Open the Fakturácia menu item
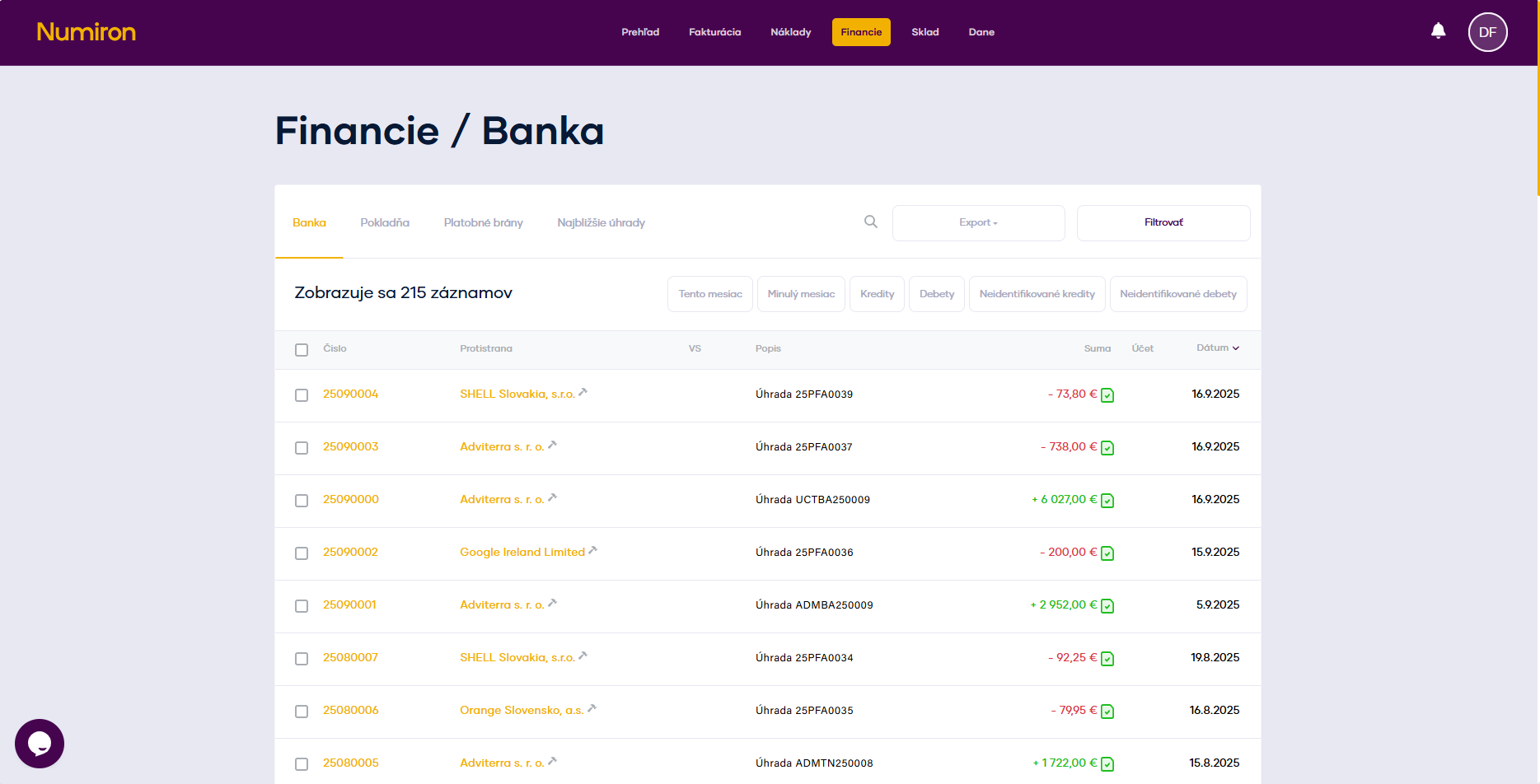 coord(714,32)
